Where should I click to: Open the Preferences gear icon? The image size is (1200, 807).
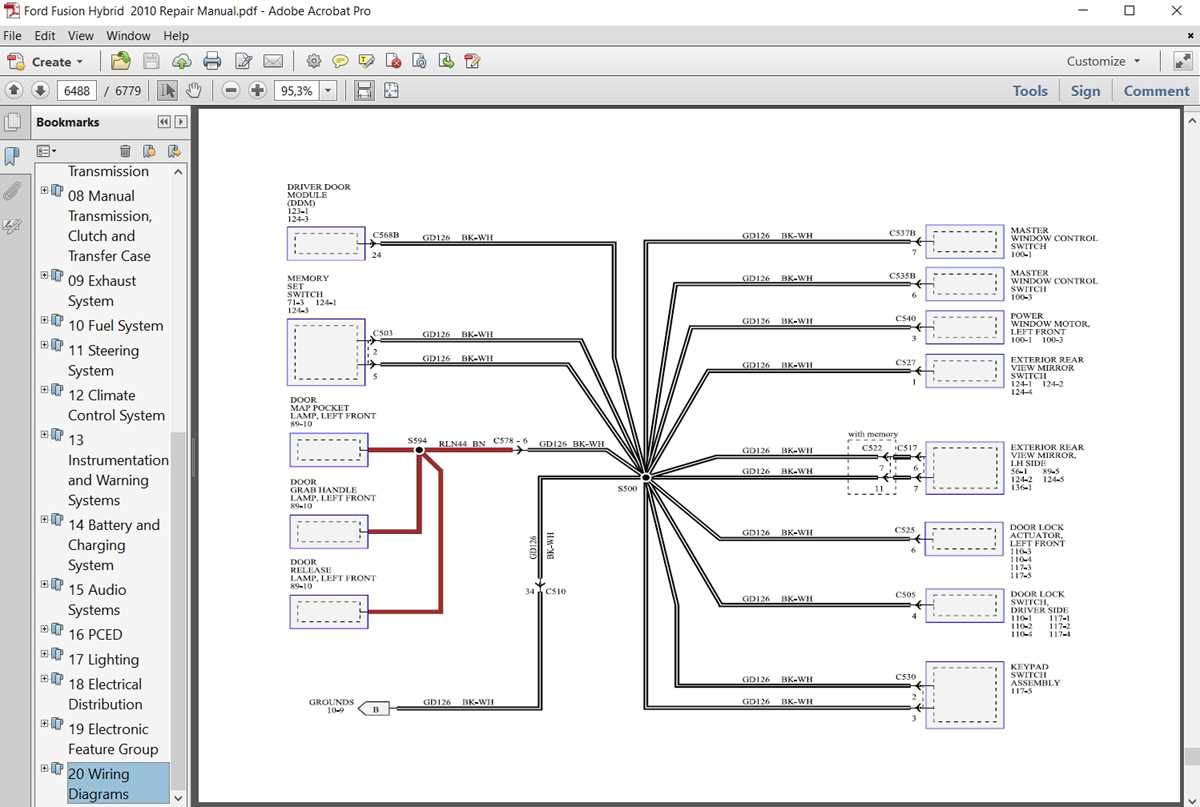[313, 61]
